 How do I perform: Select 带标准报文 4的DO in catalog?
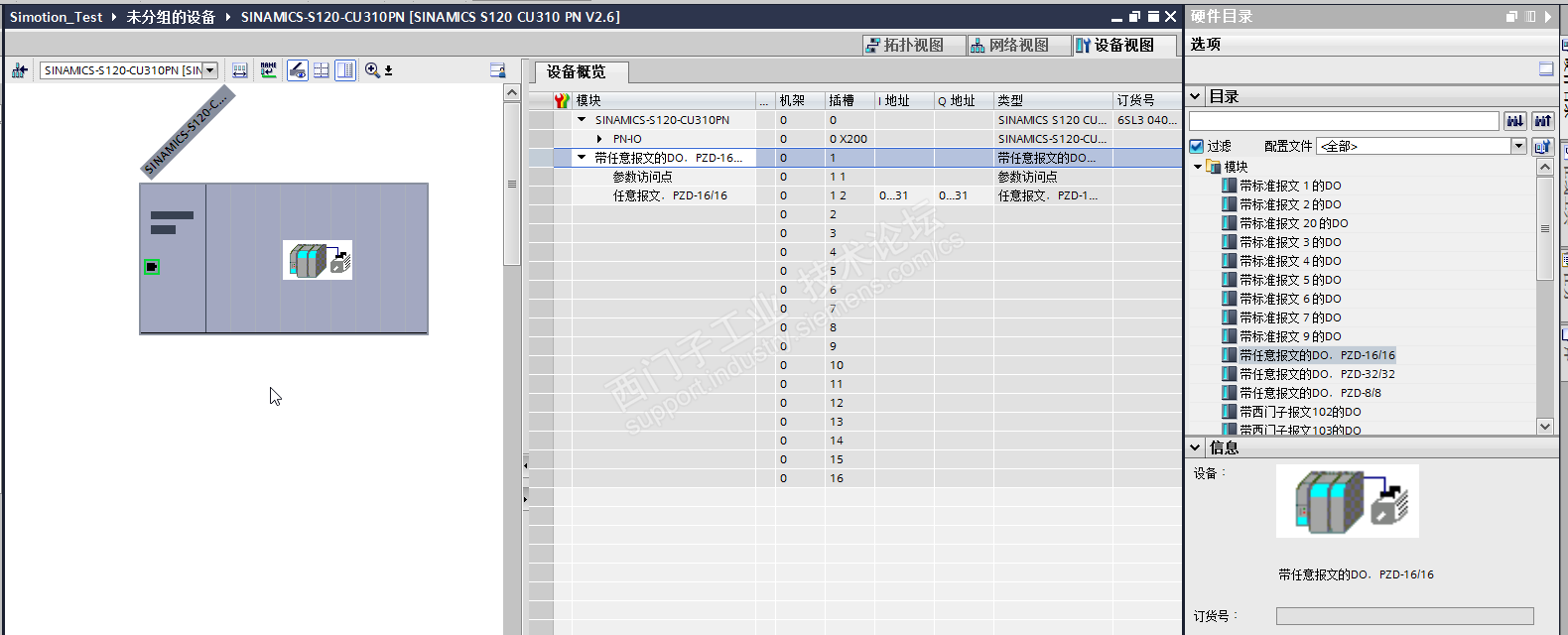click(x=1290, y=261)
